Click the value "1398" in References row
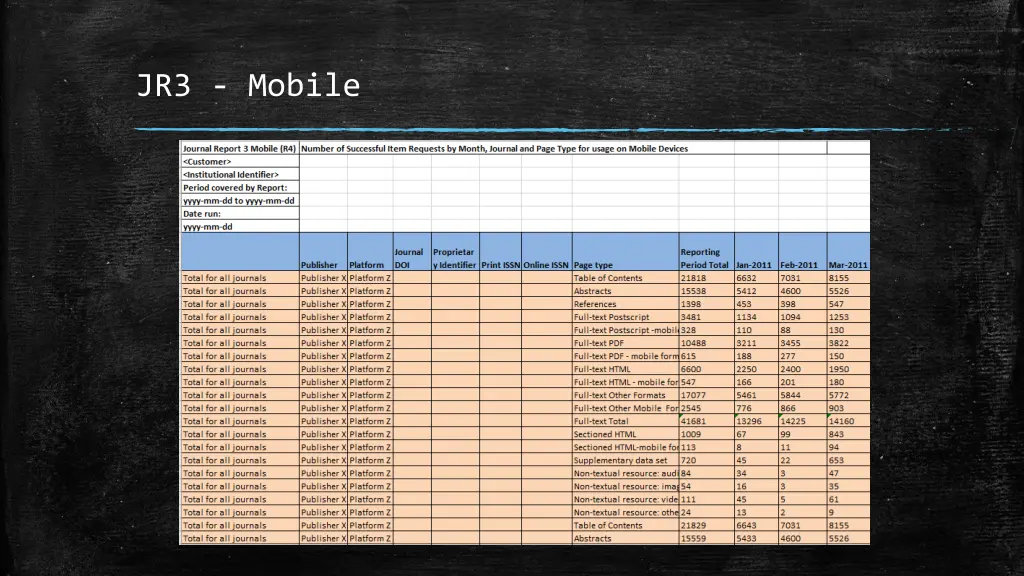The width and height of the screenshot is (1024, 576). coord(706,304)
